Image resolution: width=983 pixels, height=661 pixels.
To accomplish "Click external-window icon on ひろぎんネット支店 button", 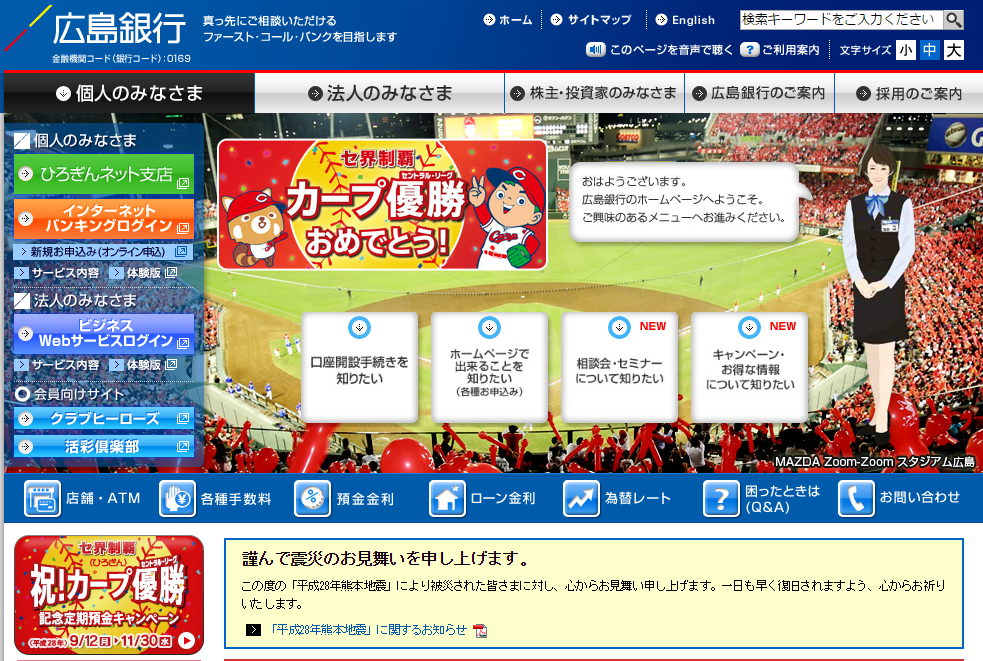I will tap(183, 183).
